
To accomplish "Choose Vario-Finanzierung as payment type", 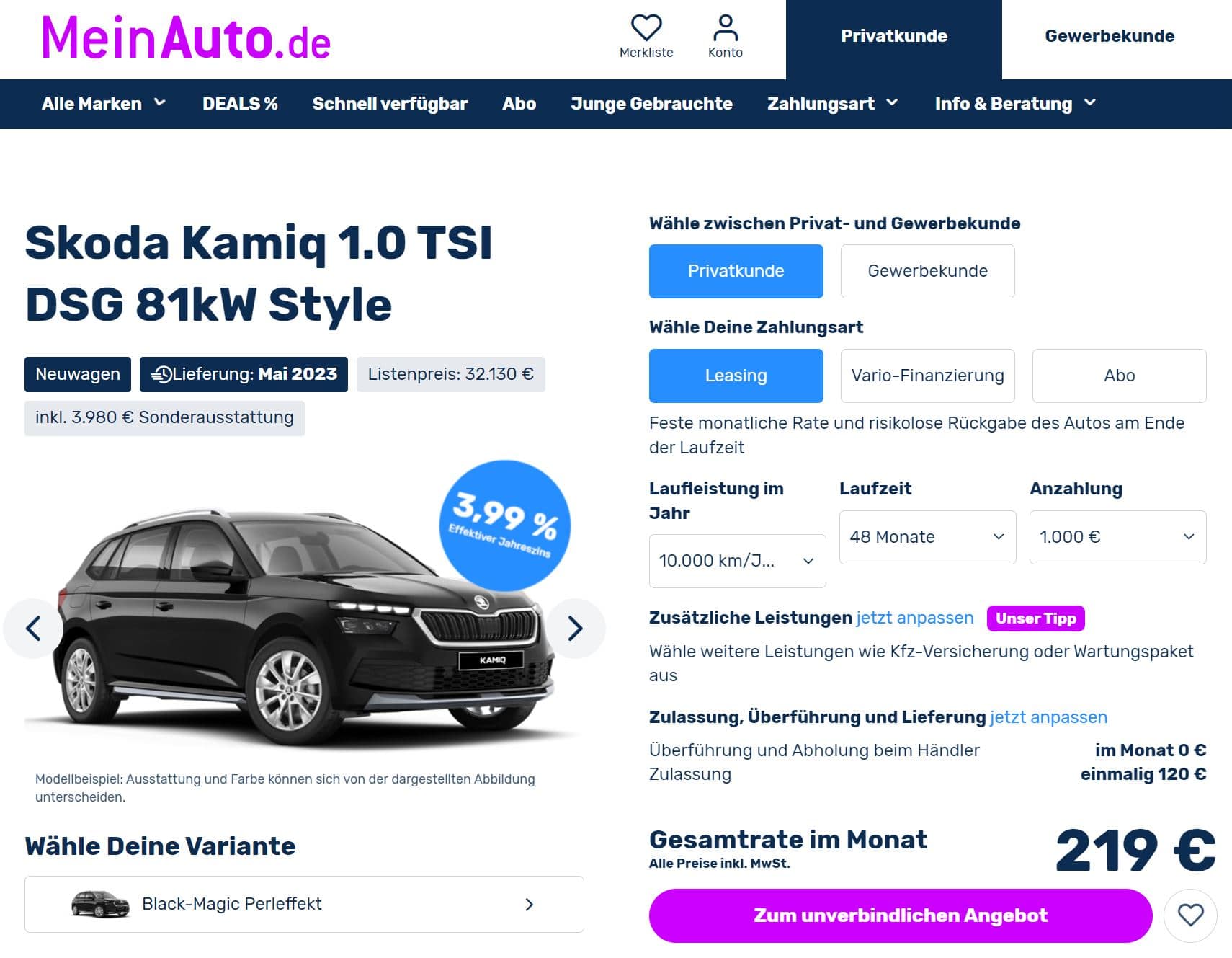I will [x=927, y=376].
